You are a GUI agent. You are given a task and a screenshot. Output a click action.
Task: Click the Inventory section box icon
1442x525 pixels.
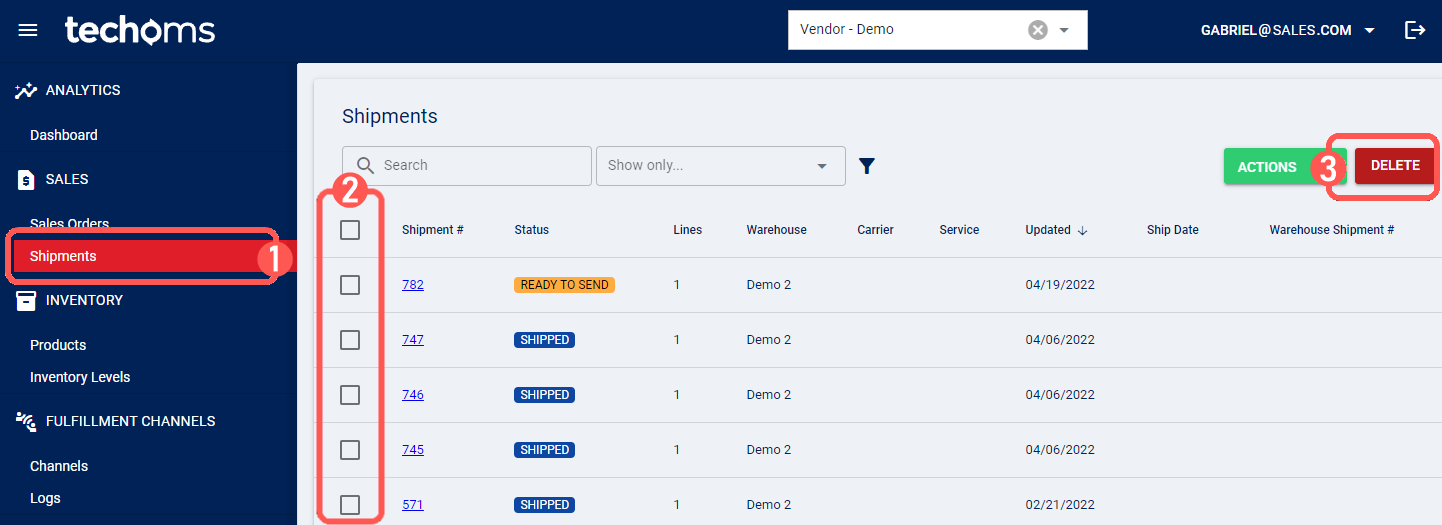coord(27,300)
